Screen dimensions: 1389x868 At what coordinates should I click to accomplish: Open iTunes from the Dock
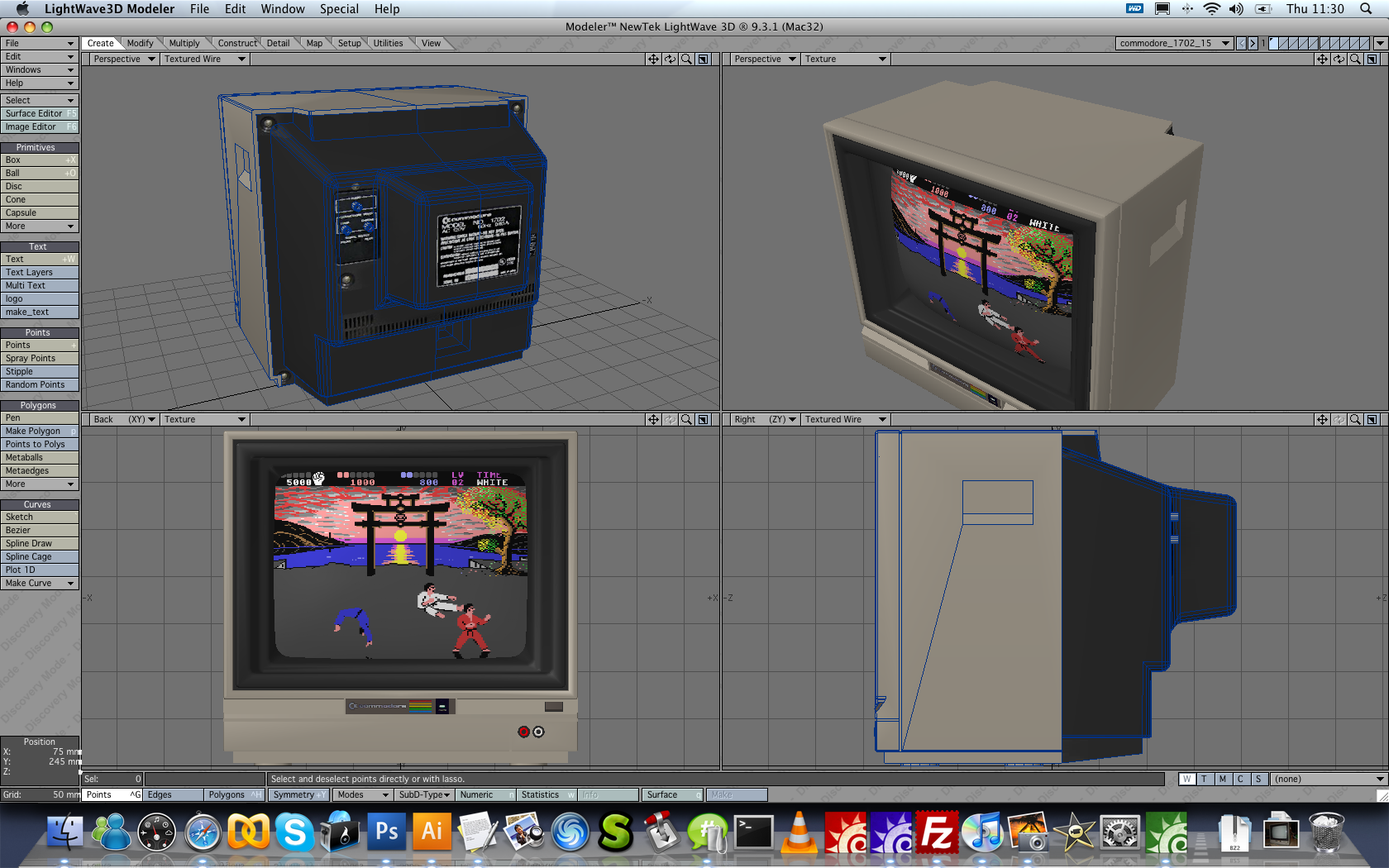tap(983, 832)
